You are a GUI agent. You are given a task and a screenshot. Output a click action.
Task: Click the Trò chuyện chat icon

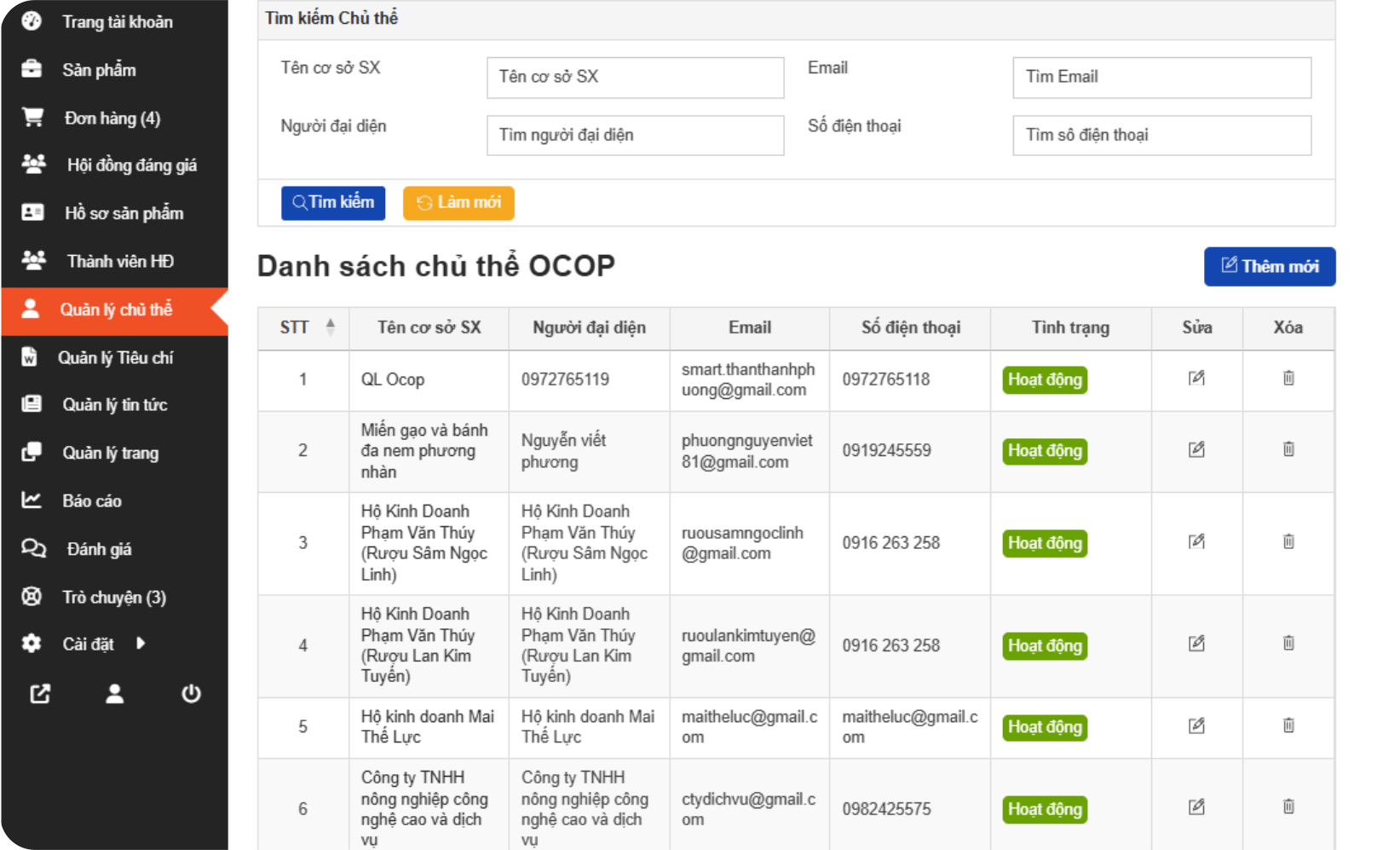(33, 597)
